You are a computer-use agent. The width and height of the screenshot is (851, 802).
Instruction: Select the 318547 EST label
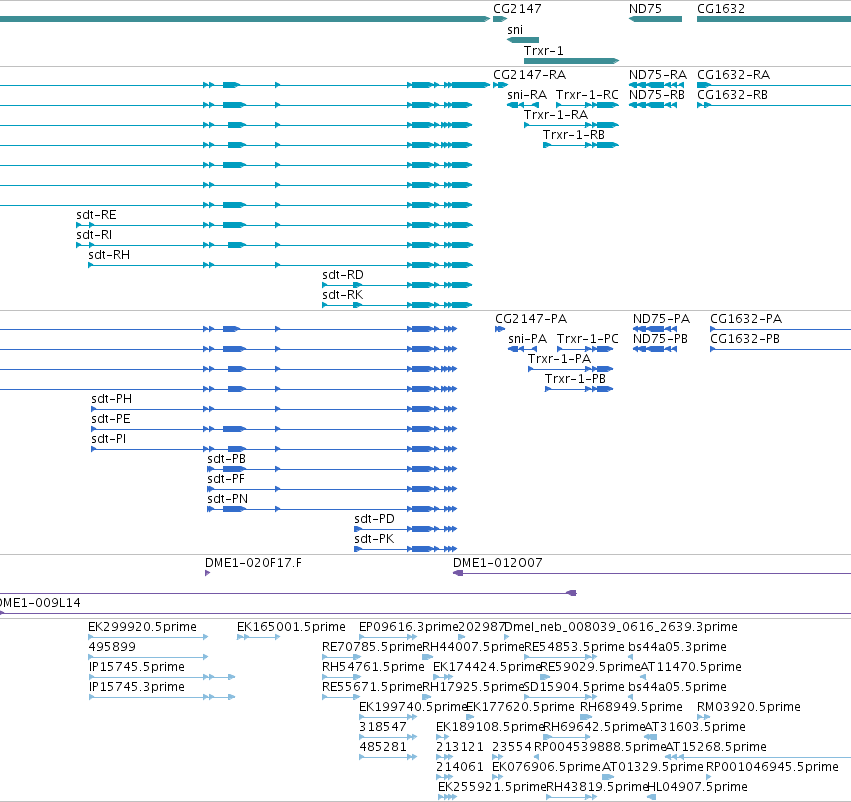click(383, 727)
